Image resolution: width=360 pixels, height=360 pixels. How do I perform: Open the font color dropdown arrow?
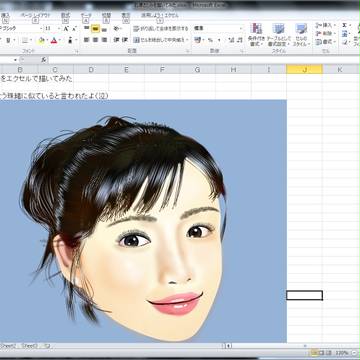click(x=59, y=40)
